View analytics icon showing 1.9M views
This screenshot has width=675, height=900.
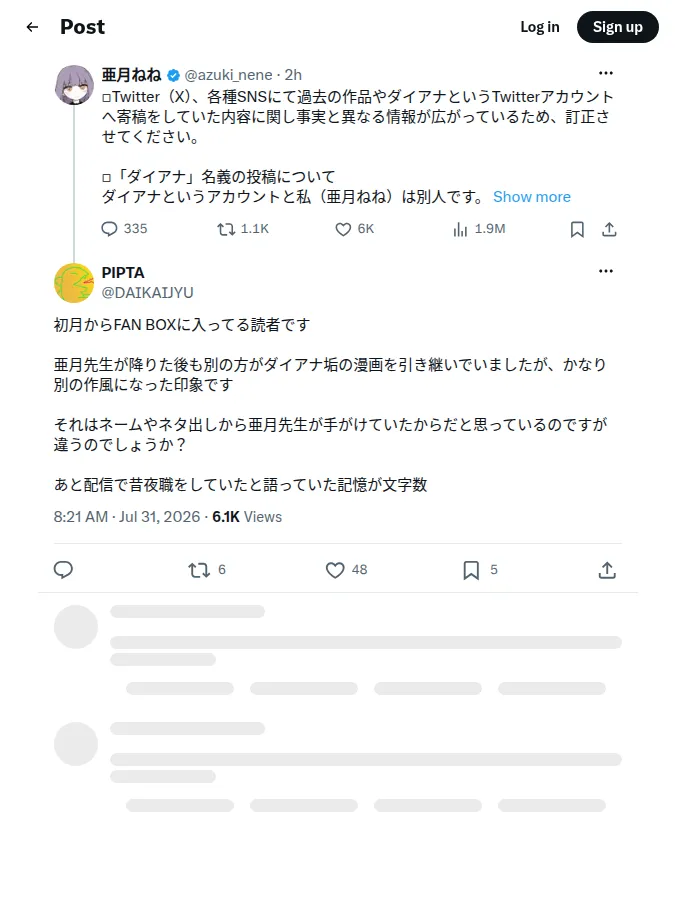click(460, 230)
